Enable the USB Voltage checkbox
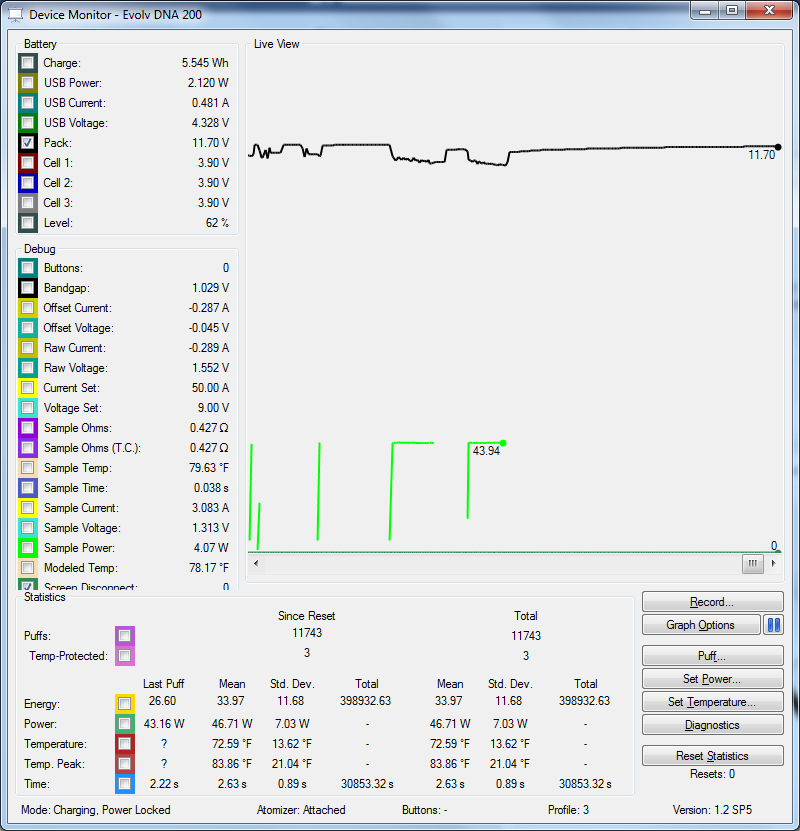This screenshot has height=831, width=800. pos(27,123)
